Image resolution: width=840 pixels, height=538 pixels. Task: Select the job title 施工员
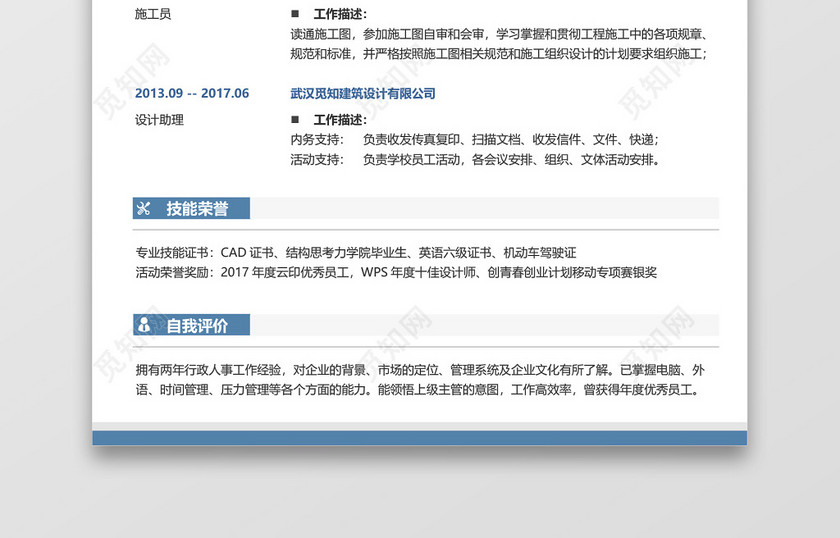[153, 14]
